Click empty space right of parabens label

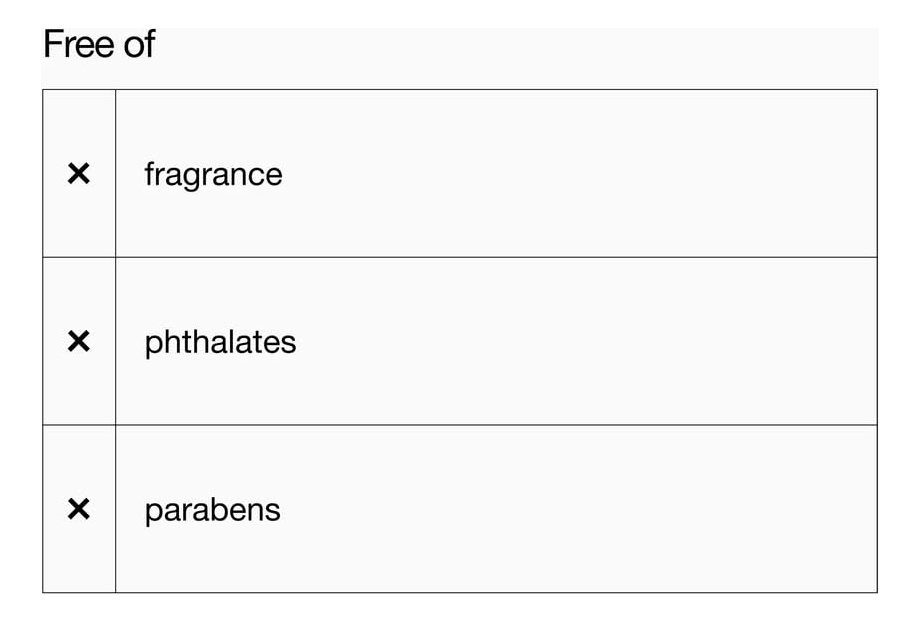(x=580, y=510)
